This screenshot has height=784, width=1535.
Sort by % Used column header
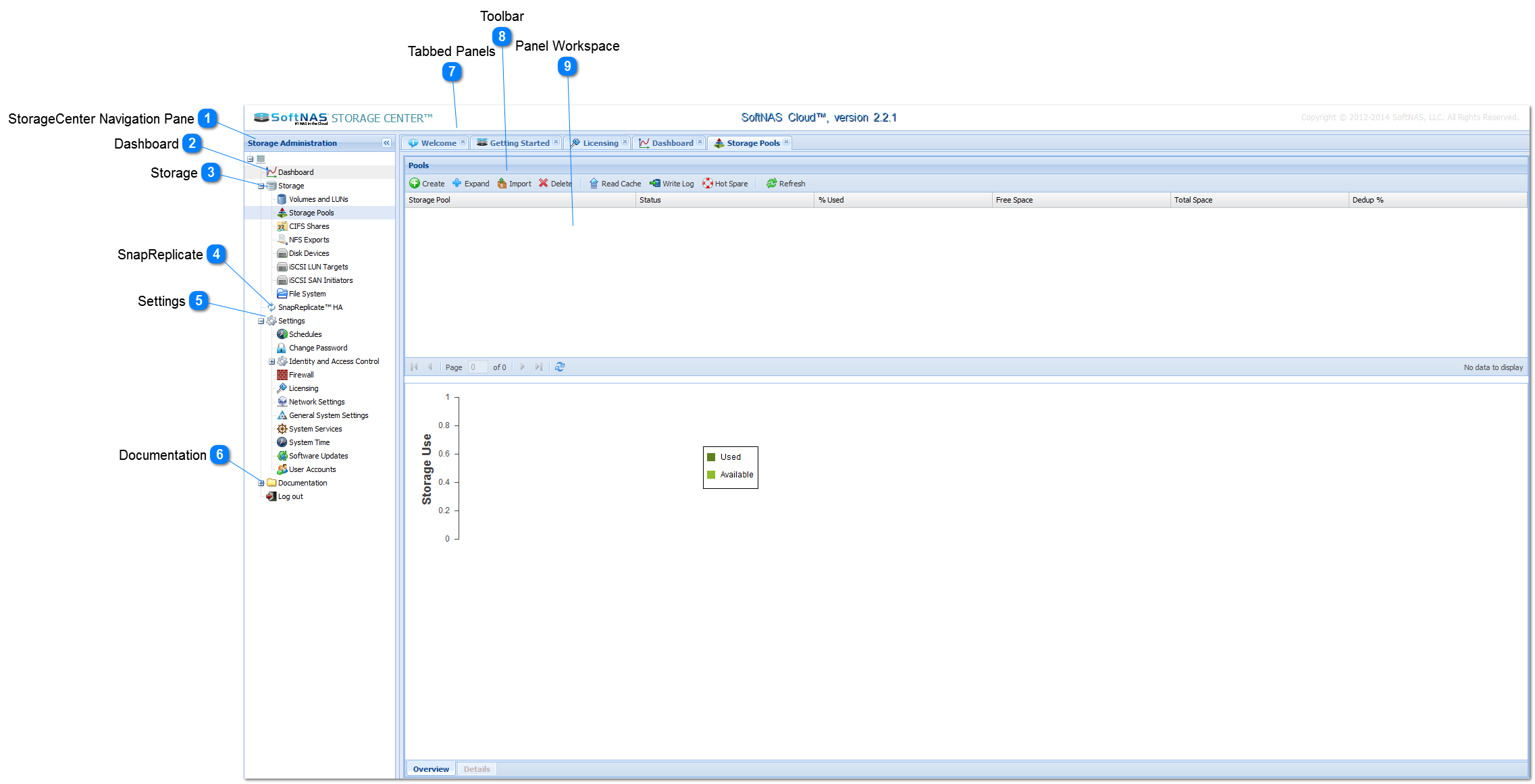(904, 200)
